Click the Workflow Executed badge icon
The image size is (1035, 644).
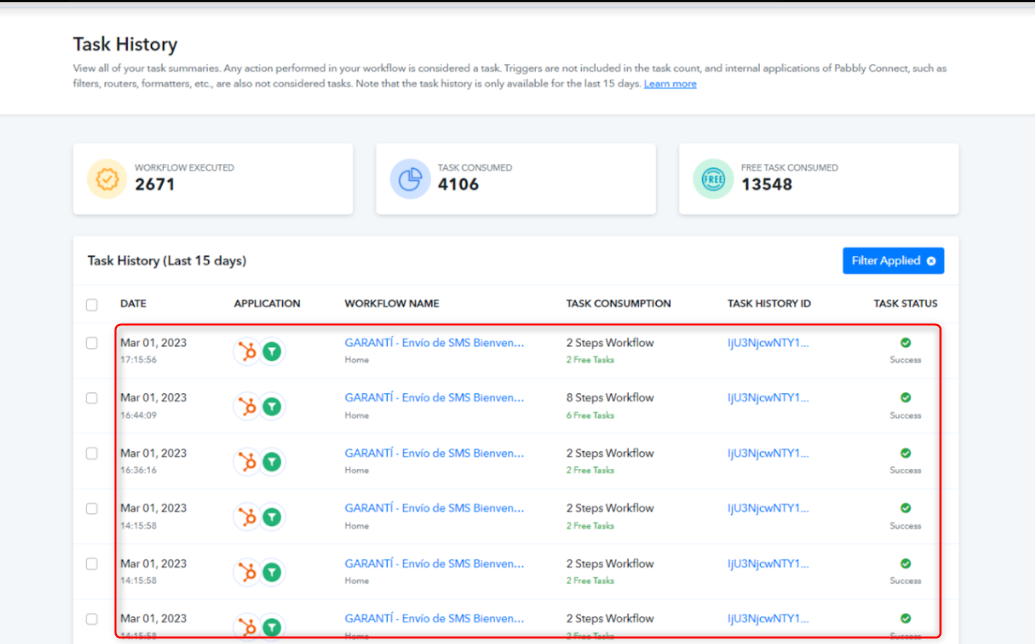click(x=107, y=179)
